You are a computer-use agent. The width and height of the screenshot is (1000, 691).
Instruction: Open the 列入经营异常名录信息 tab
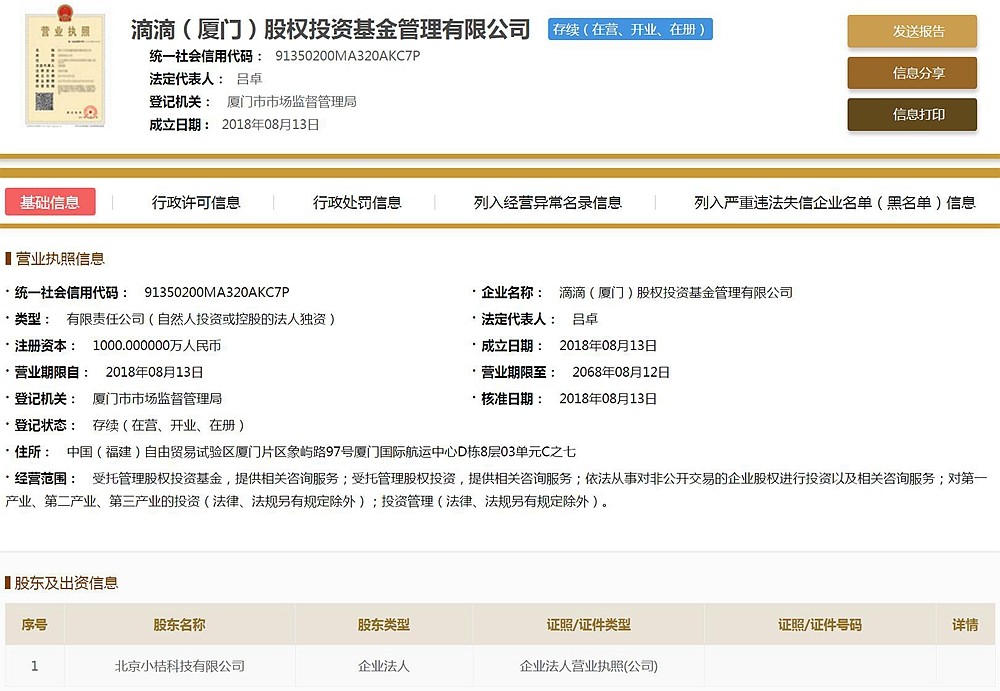(x=547, y=202)
